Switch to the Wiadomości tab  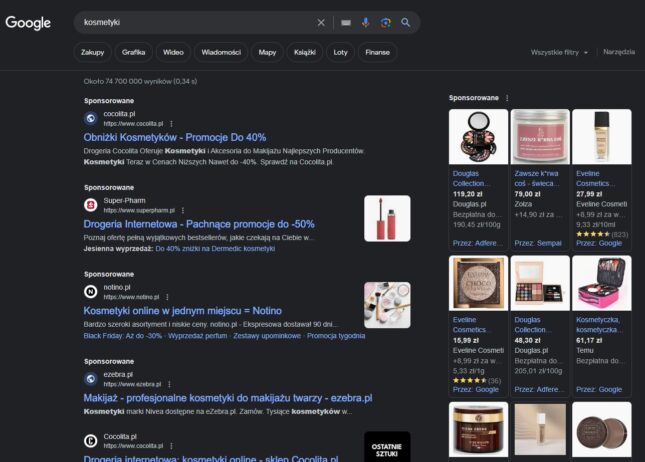tap(221, 52)
